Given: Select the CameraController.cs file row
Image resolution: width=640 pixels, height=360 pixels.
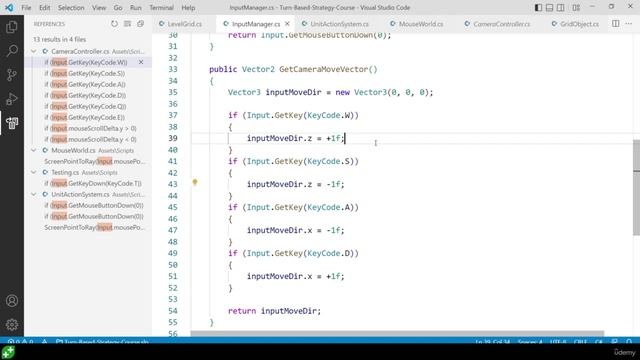Looking at the screenshot, I should click(88, 51).
